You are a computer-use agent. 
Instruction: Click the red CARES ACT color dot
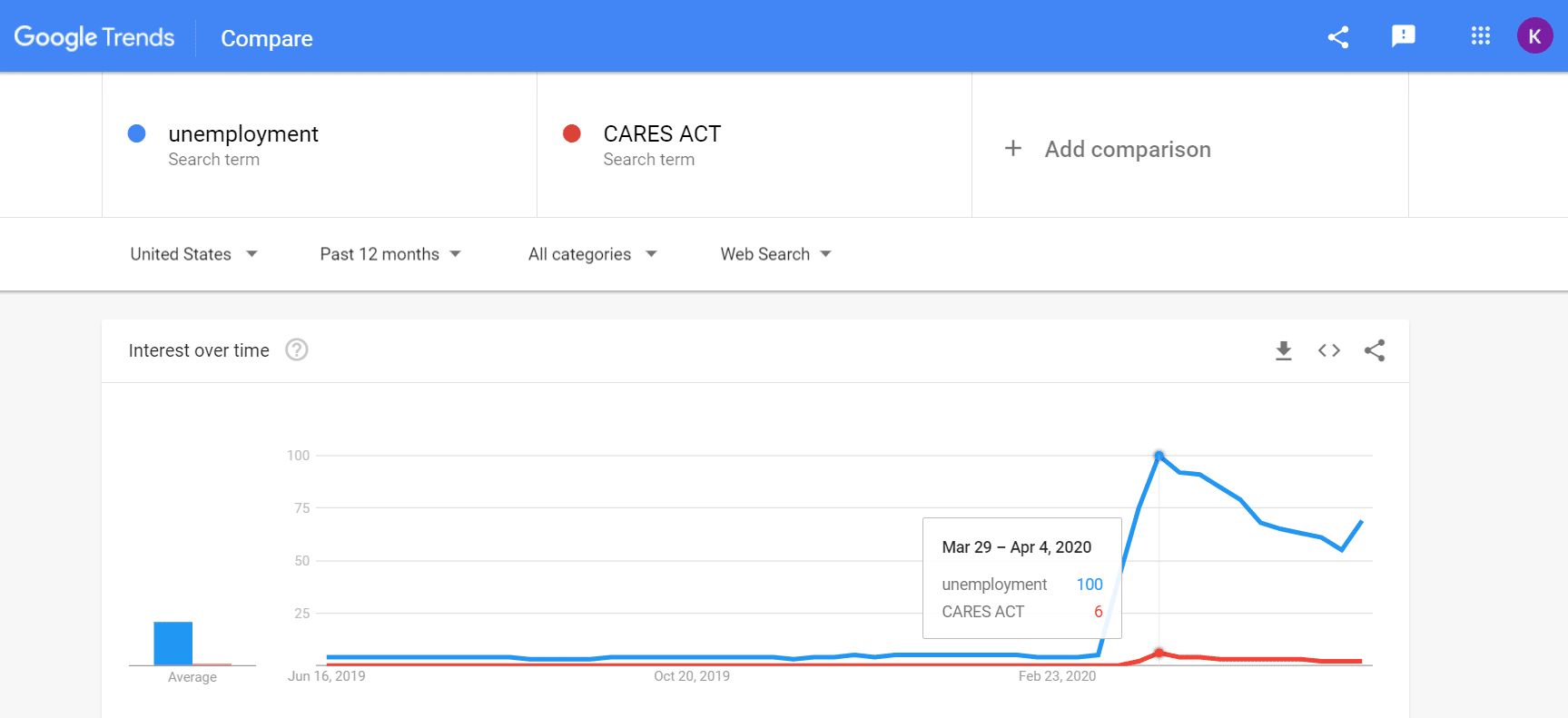[x=572, y=133]
